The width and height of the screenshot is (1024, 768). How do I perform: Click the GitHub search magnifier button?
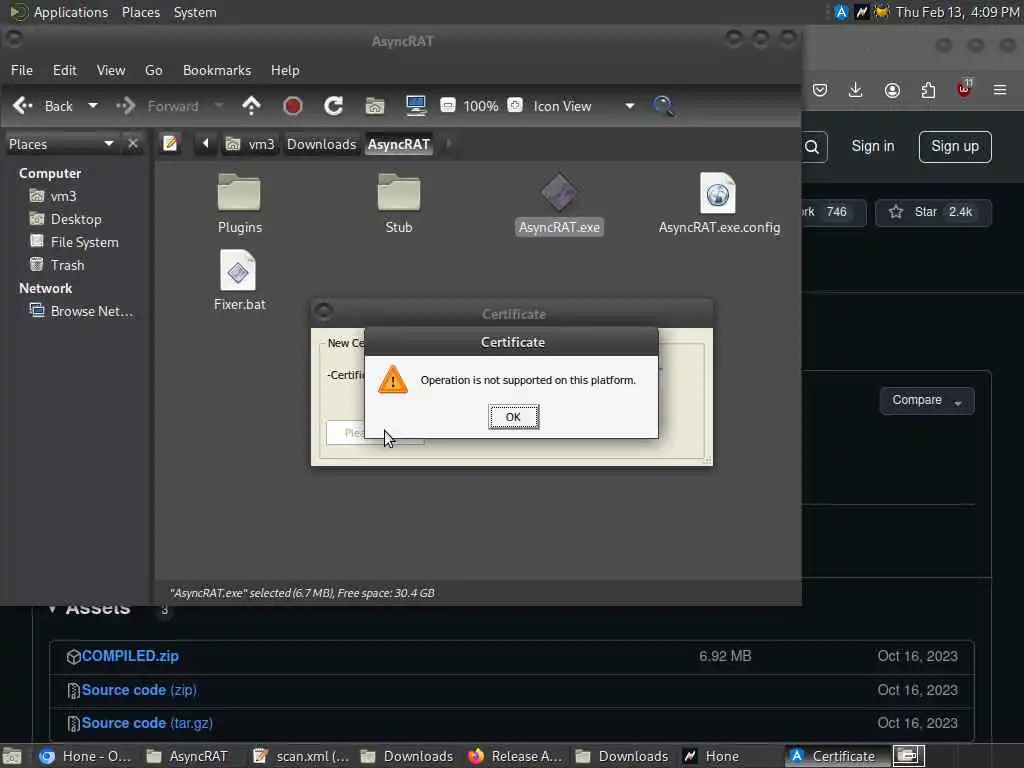(813, 147)
